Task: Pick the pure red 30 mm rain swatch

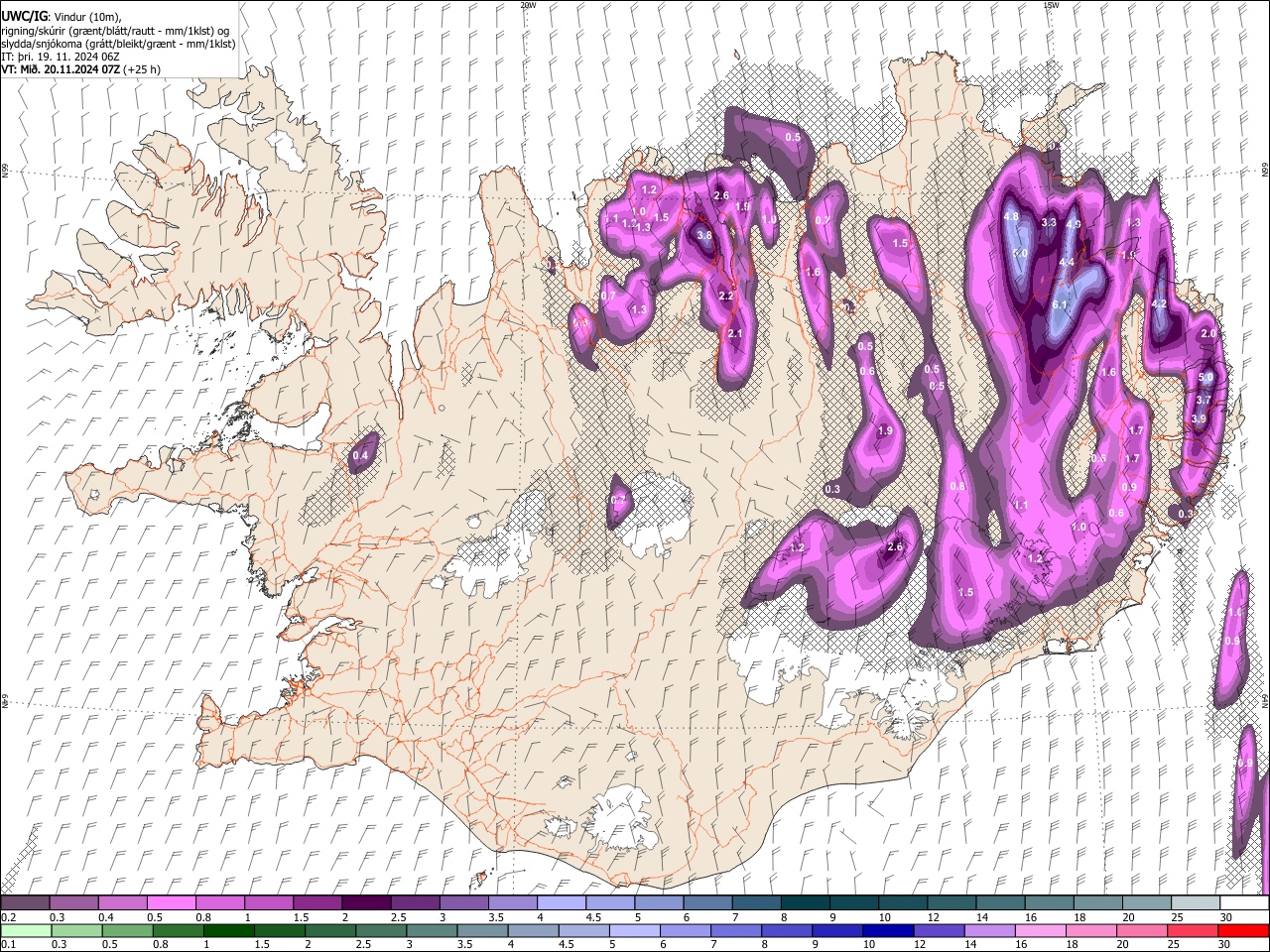Action: pyautogui.click(x=1243, y=931)
